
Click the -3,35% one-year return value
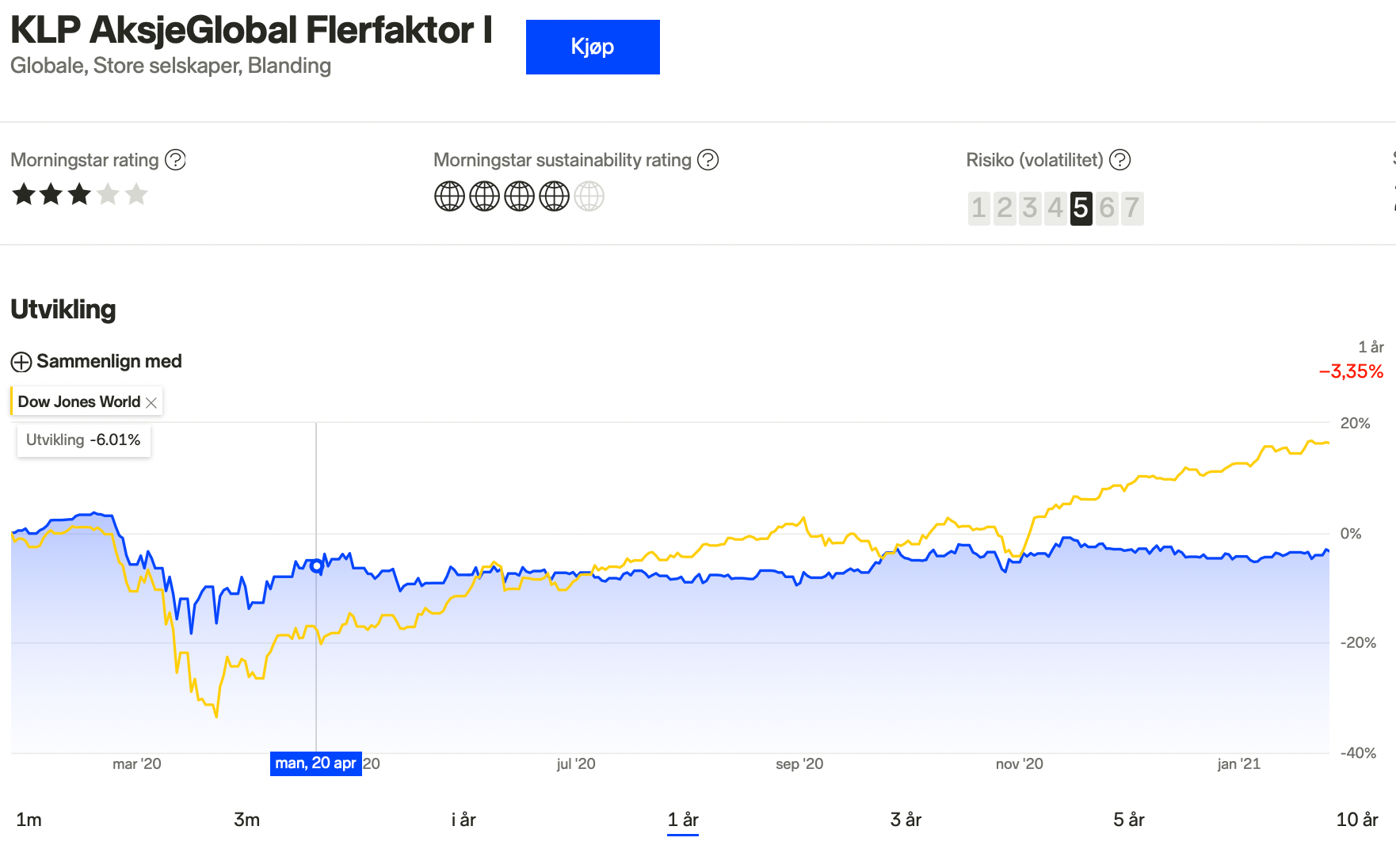coord(1351,371)
